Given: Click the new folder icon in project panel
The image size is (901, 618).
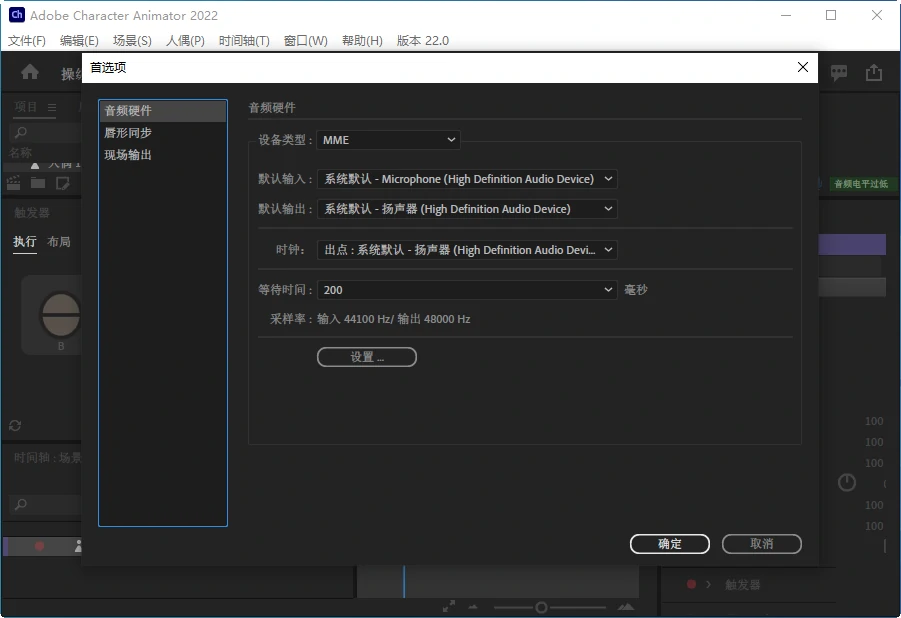Looking at the screenshot, I should 38,183.
